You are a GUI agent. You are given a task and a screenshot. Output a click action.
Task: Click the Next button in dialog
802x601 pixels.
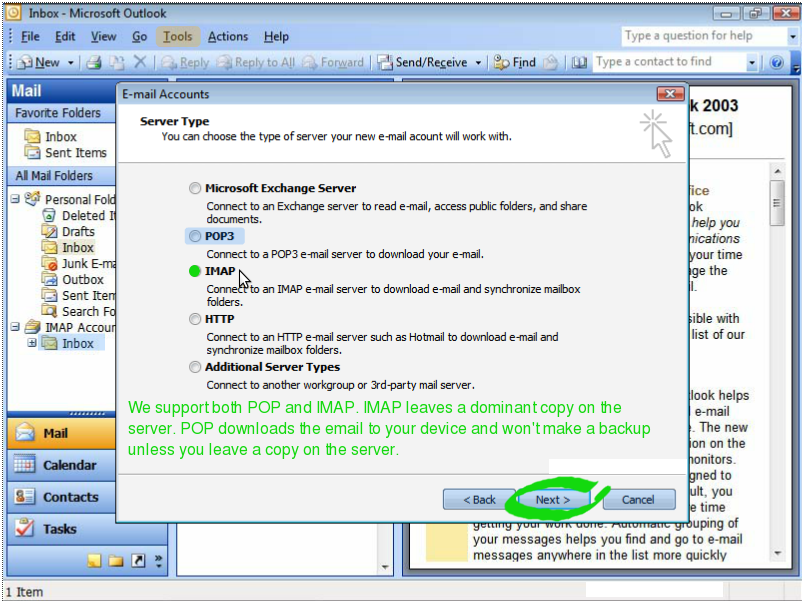tap(552, 500)
